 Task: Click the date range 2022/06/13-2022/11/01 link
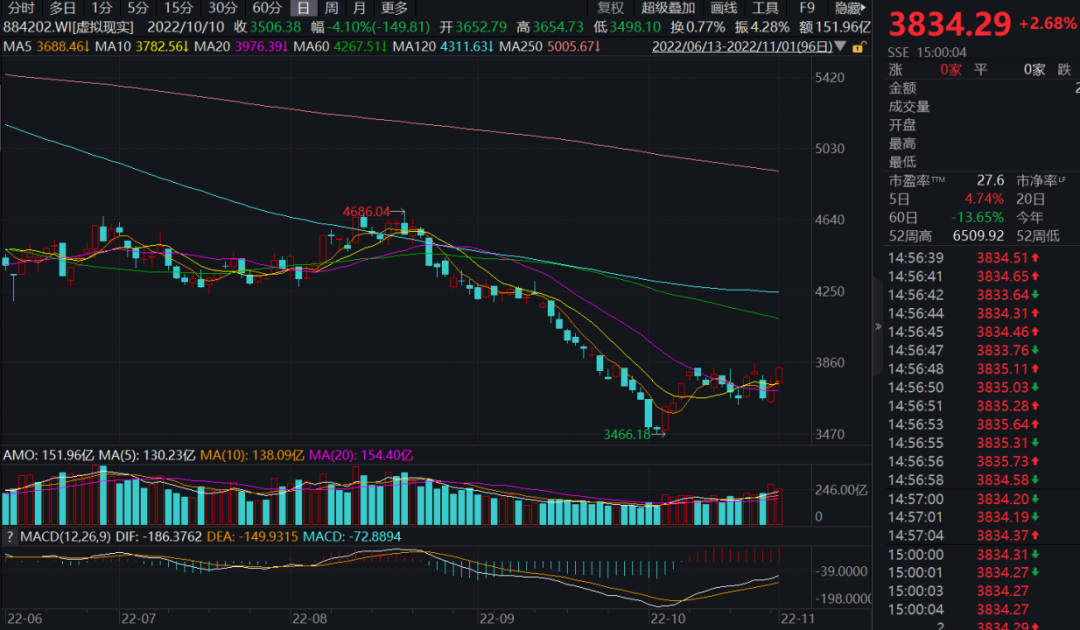tap(742, 47)
